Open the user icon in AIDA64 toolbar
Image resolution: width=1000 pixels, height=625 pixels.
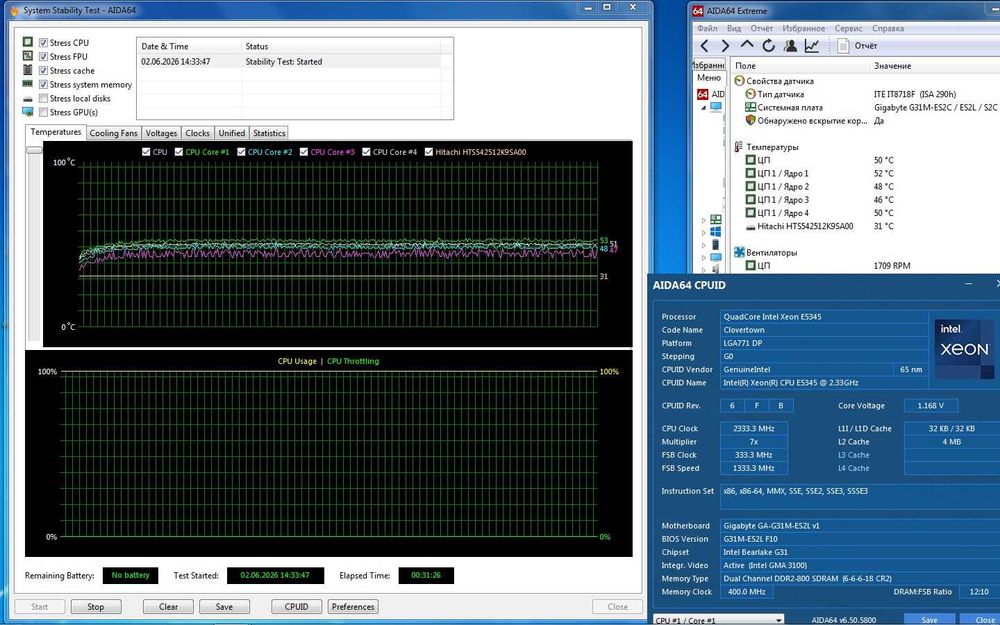point(790,46)
